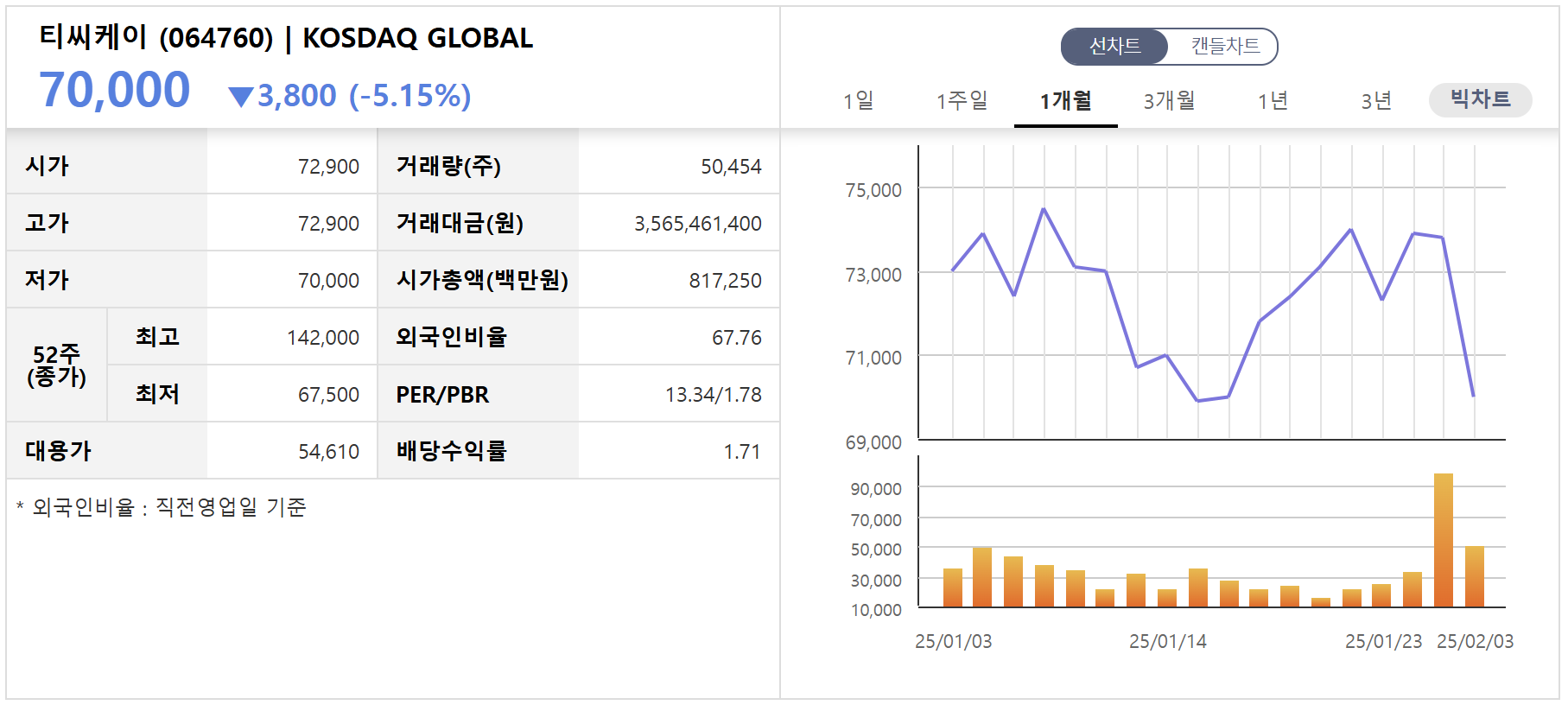Click the 외국인비율 value 67.76
The image size is (1568, 705).
click(737, 338)
